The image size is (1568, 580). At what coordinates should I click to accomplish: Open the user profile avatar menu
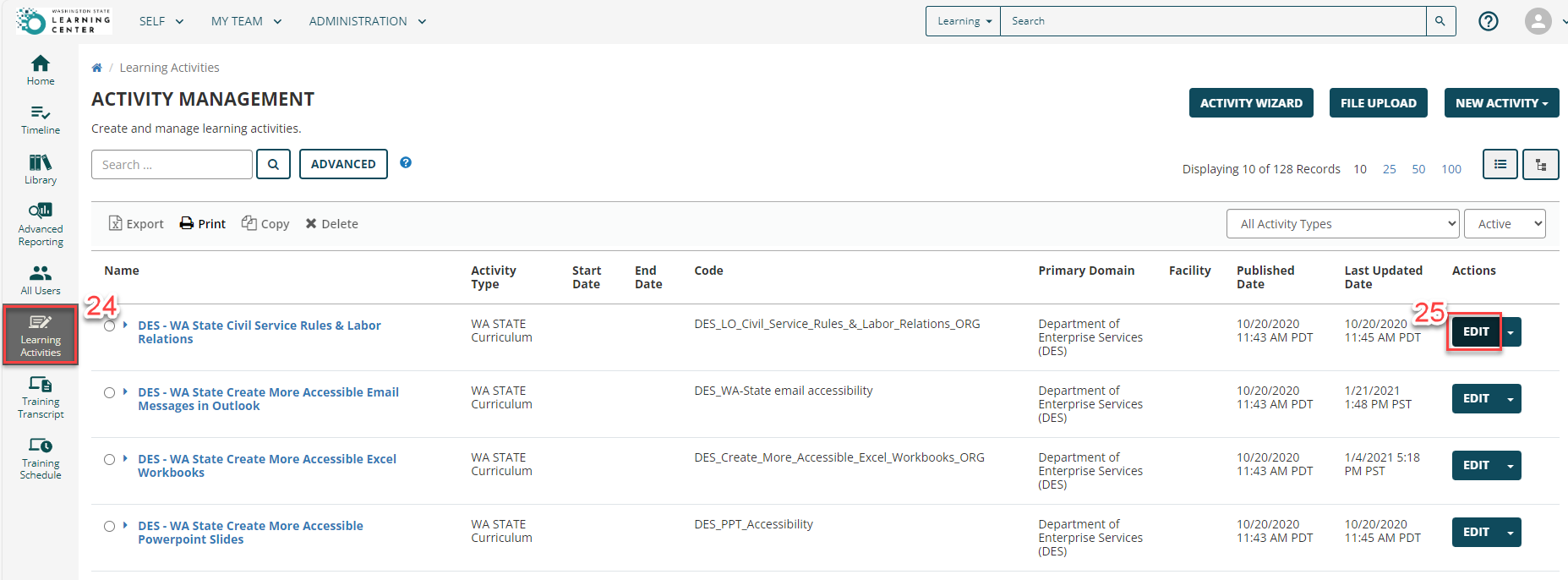pyautogui.click(x=1538, y=21)
